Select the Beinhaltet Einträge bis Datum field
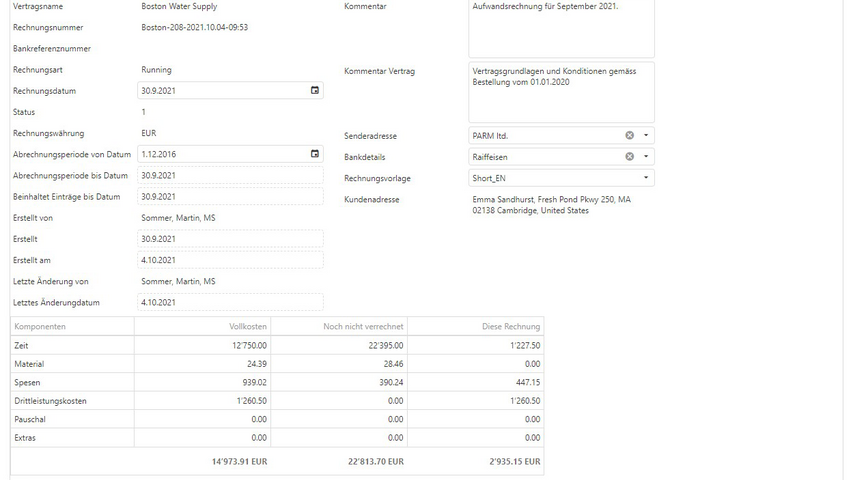 (230, 197)
